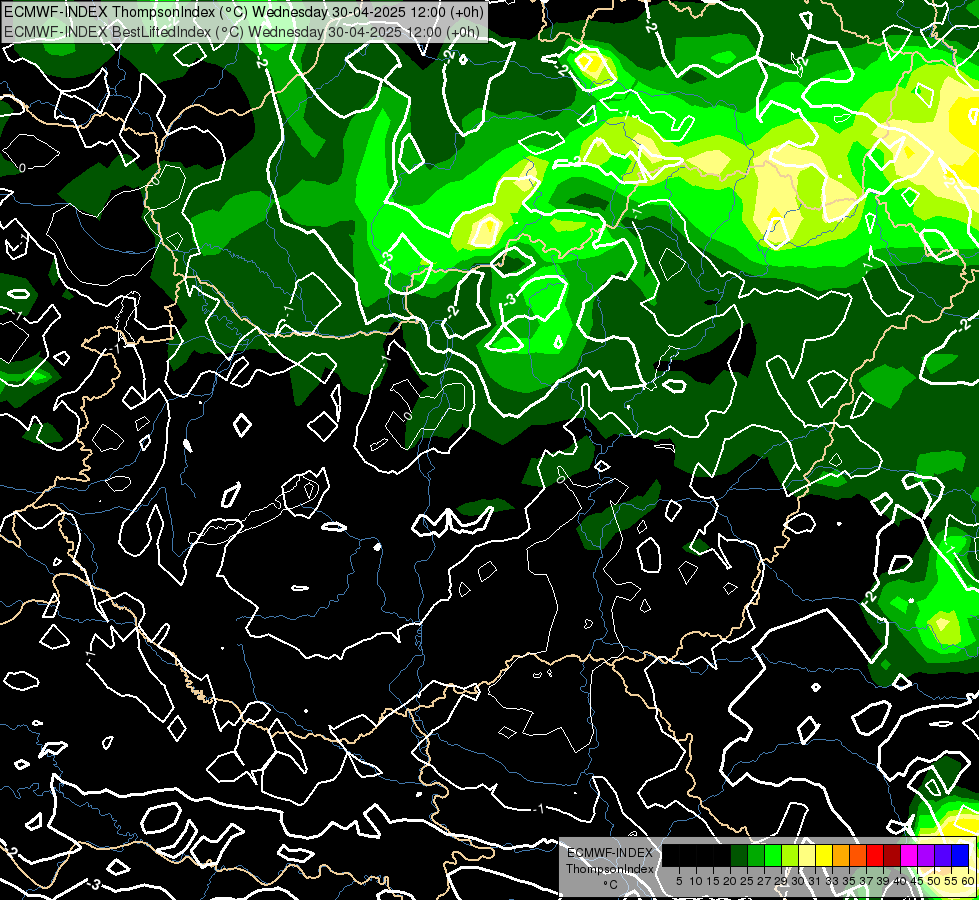
Task: Click the legend scale value 20
Action: point(731,881)
